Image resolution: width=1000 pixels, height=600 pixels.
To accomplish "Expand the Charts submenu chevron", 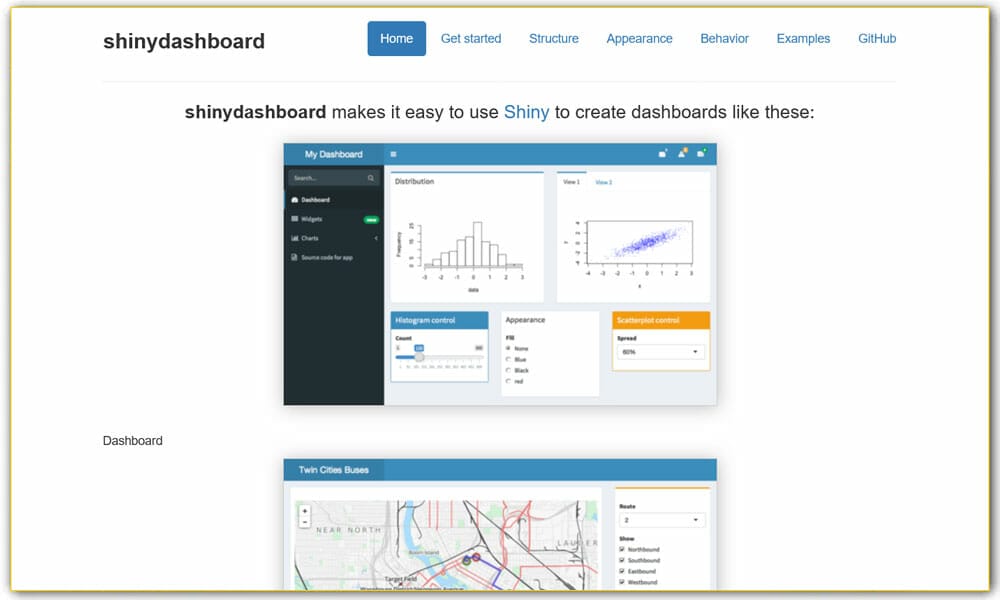I will tap(377, 238).
